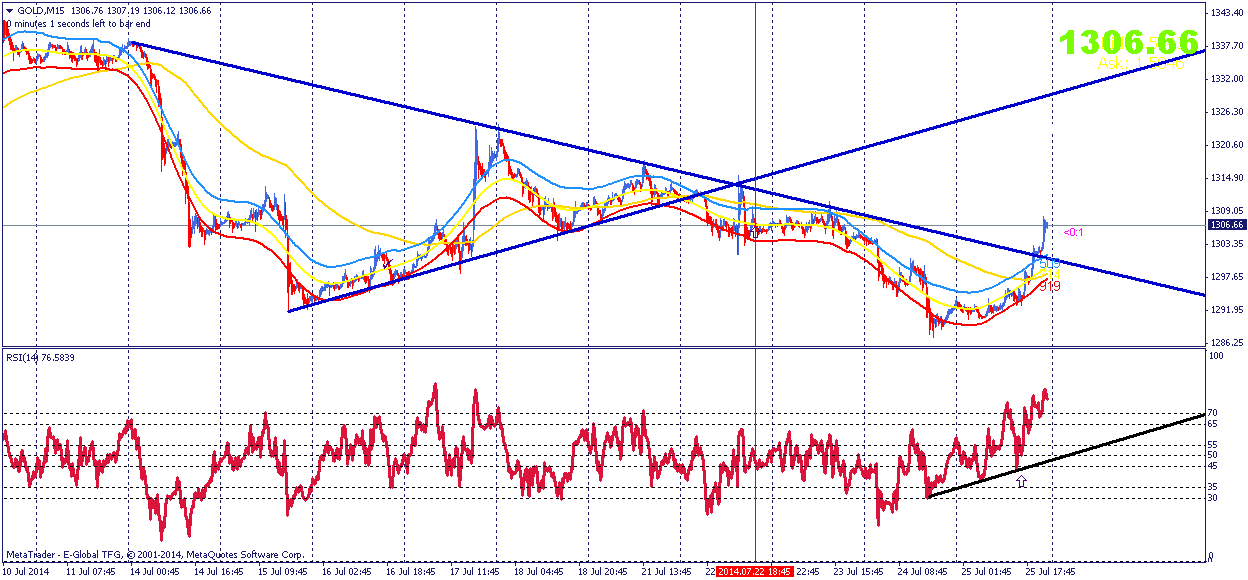Click the RSI level 50 scale label
This screenshot has height=580, width=1248.
(1214, 455)
